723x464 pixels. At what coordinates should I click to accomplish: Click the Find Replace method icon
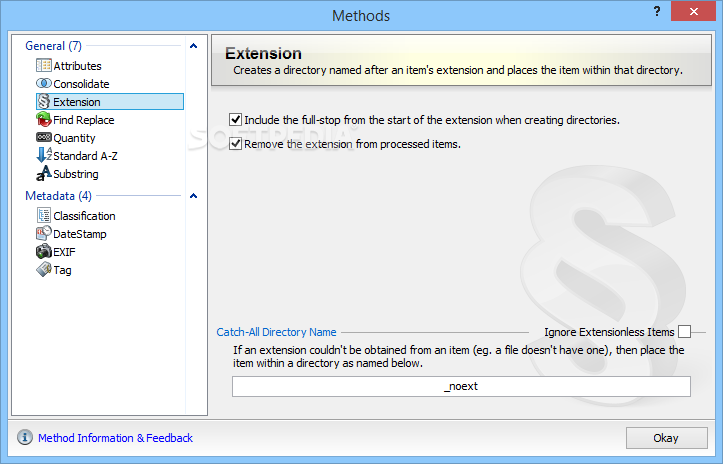44,119
